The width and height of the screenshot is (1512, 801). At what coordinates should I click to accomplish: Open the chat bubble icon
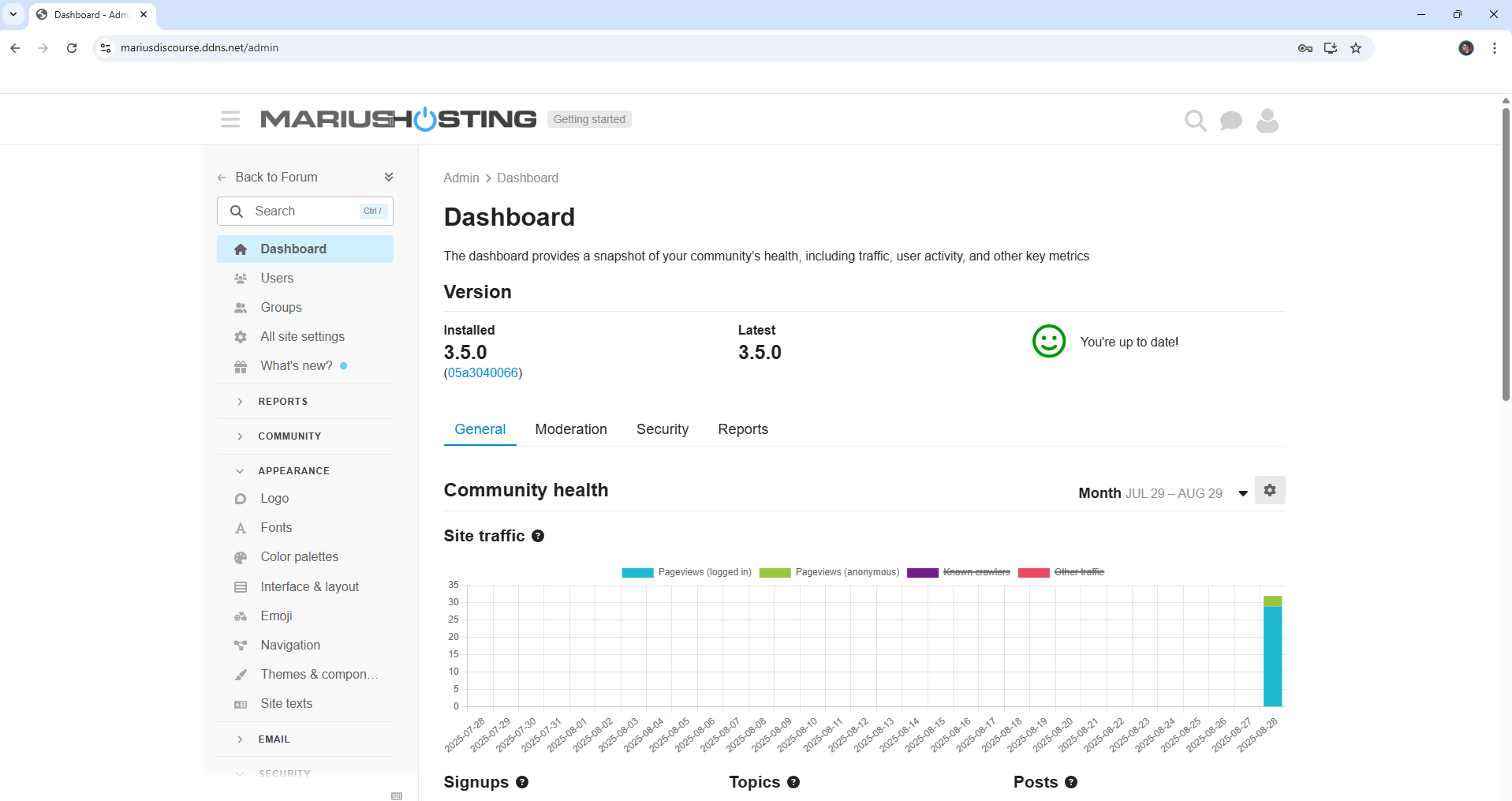[x=1230, y=120]
